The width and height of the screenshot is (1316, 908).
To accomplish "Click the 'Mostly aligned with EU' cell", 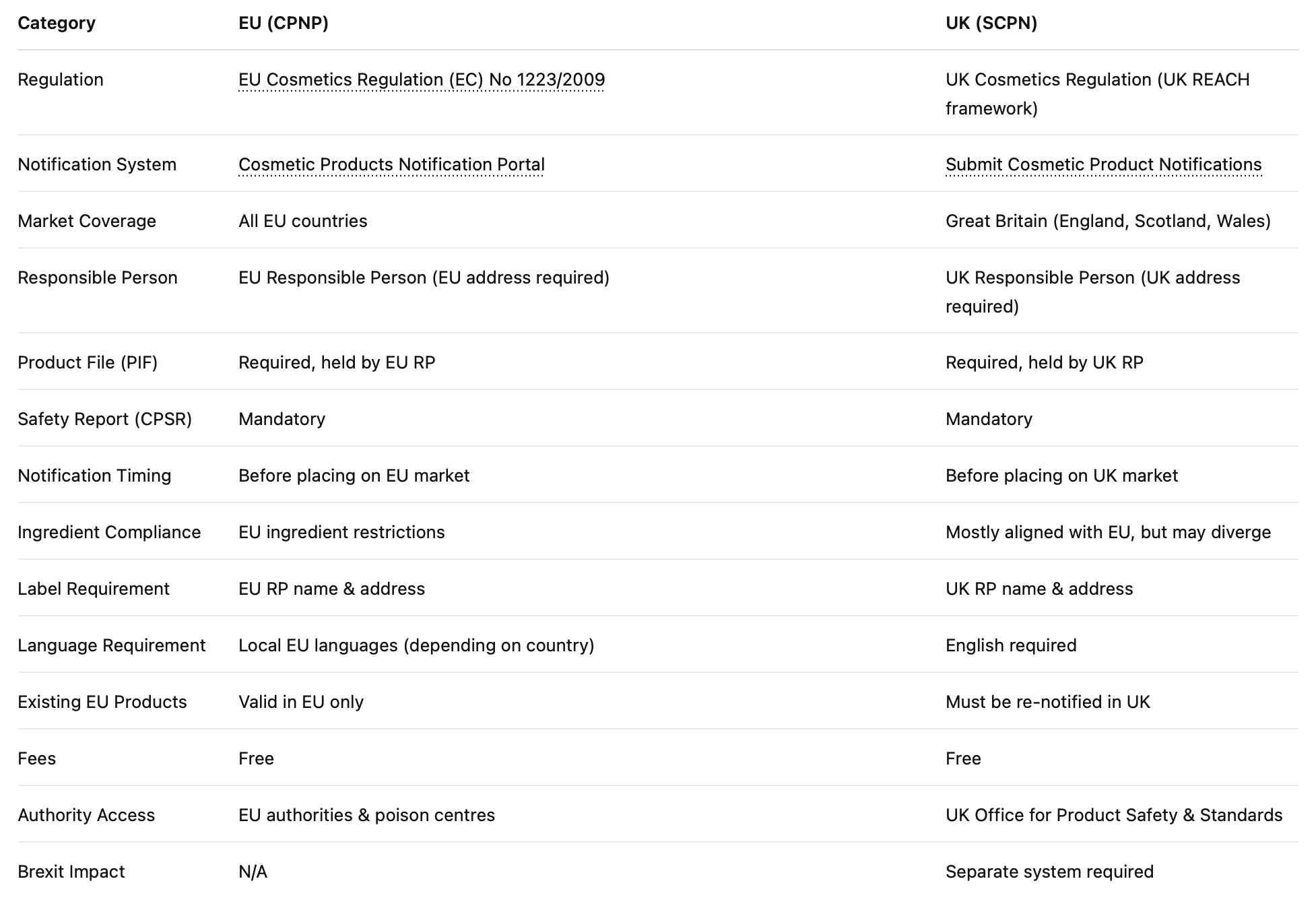I will pos(1108,532).
